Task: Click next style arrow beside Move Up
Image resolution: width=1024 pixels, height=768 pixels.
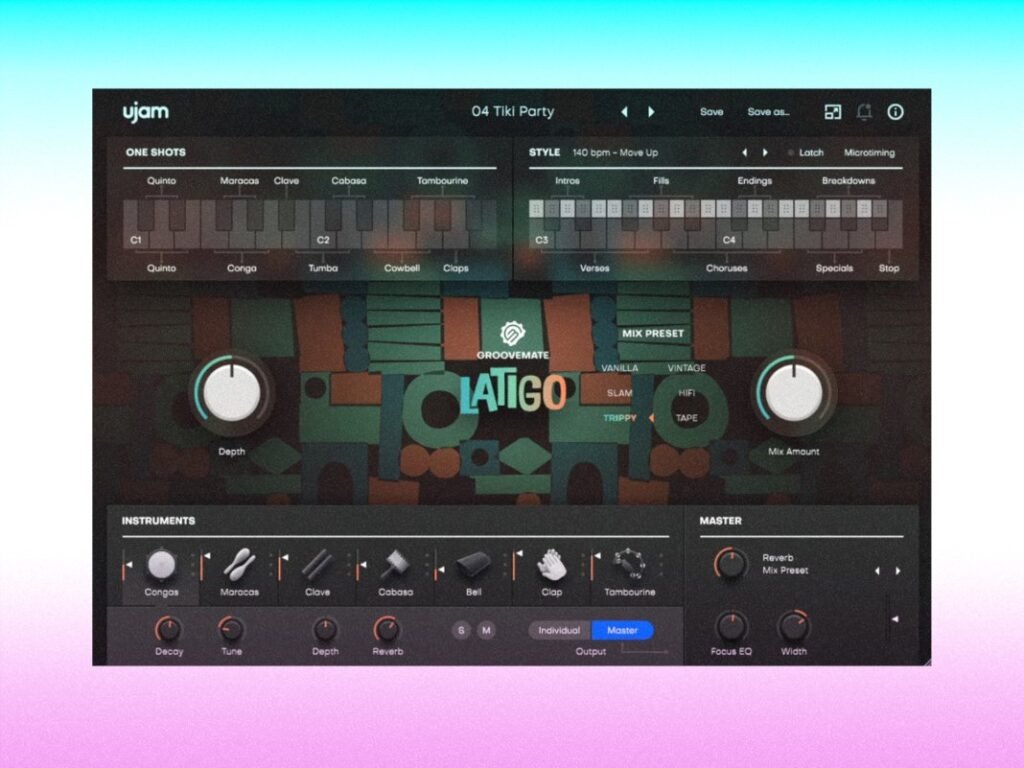Action: pos(765,152)
